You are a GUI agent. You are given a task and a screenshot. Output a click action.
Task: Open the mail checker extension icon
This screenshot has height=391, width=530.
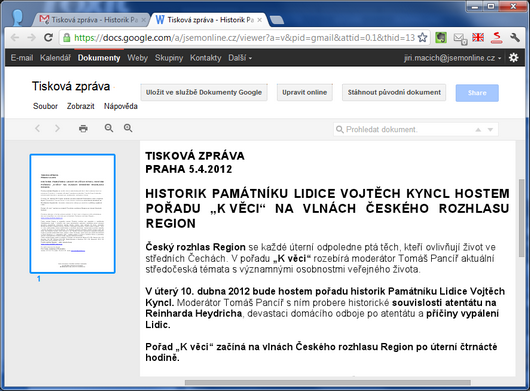460,38
